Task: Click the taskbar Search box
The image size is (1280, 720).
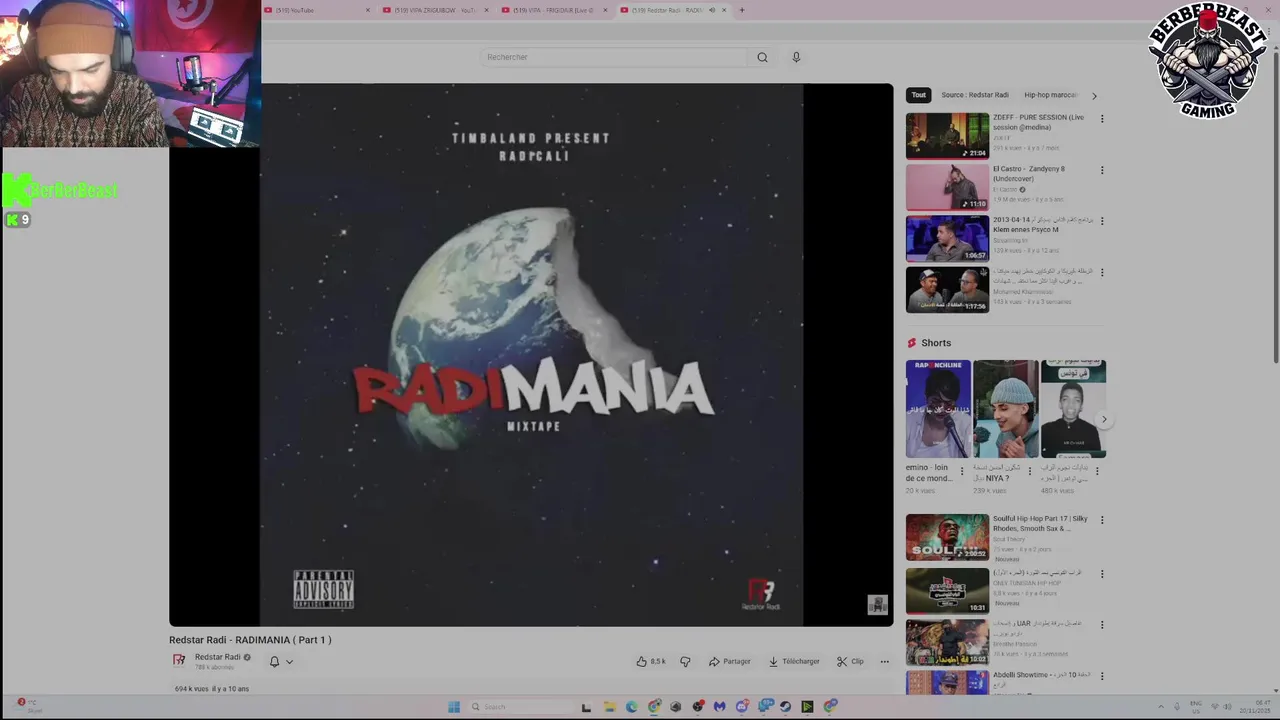Action: pyautogui.click(x=520, y=707)
